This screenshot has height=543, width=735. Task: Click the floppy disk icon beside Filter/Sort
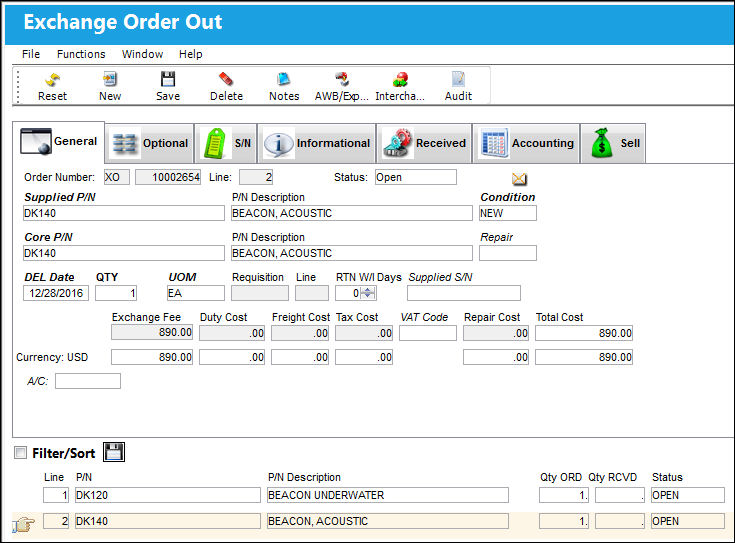pos(114,452)
